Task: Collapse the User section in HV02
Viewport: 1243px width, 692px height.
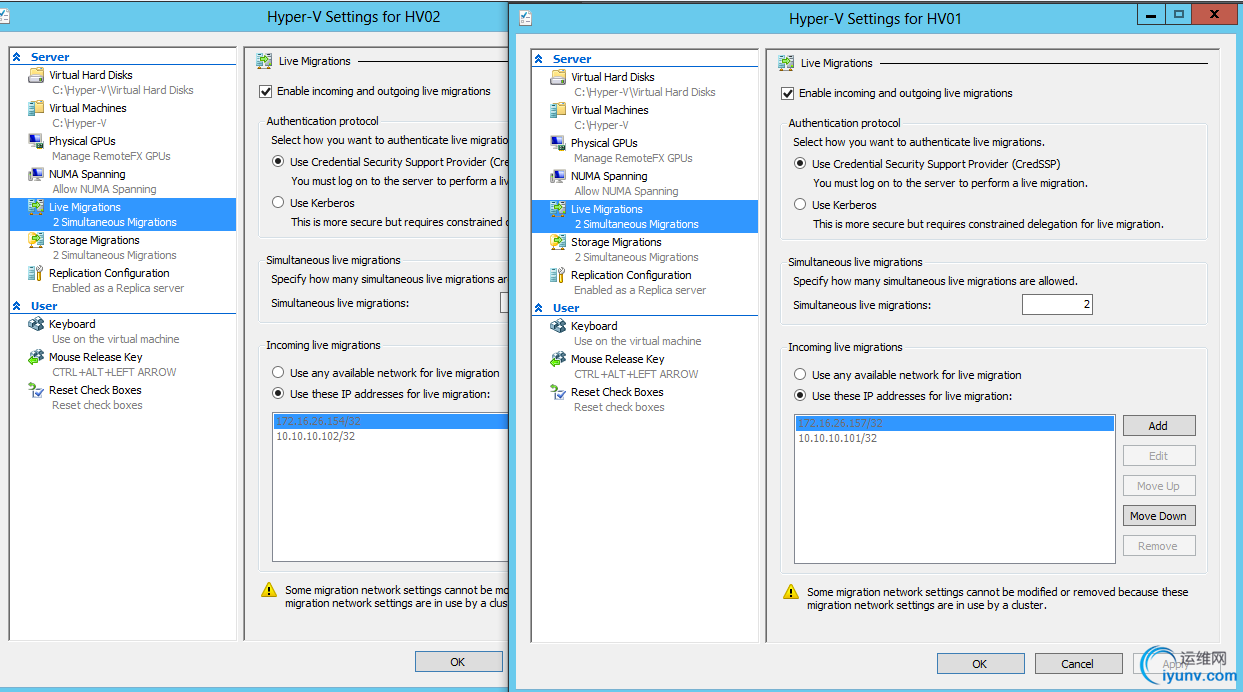Action: click(17, 306)
